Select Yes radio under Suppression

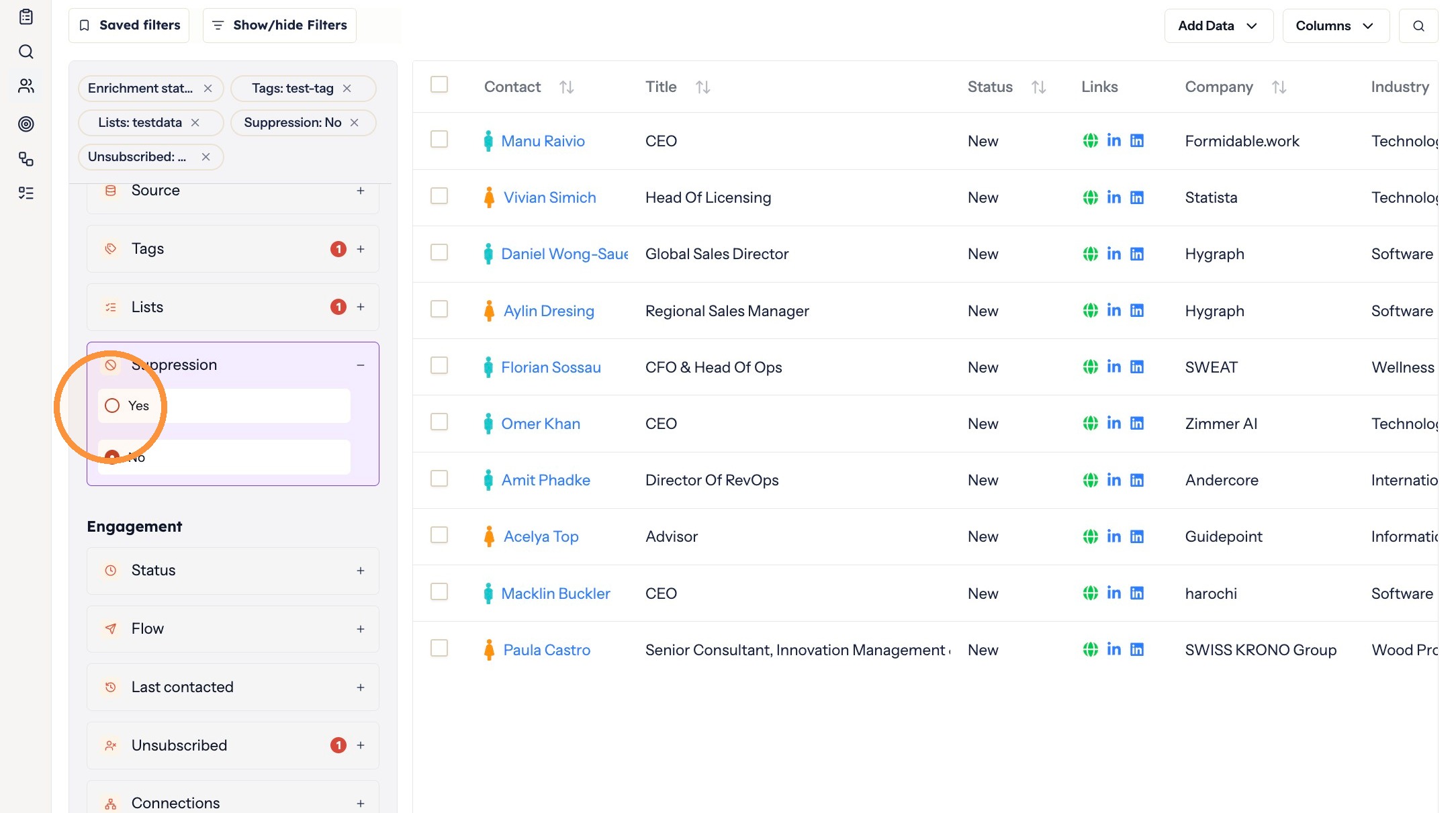[112, 405]
